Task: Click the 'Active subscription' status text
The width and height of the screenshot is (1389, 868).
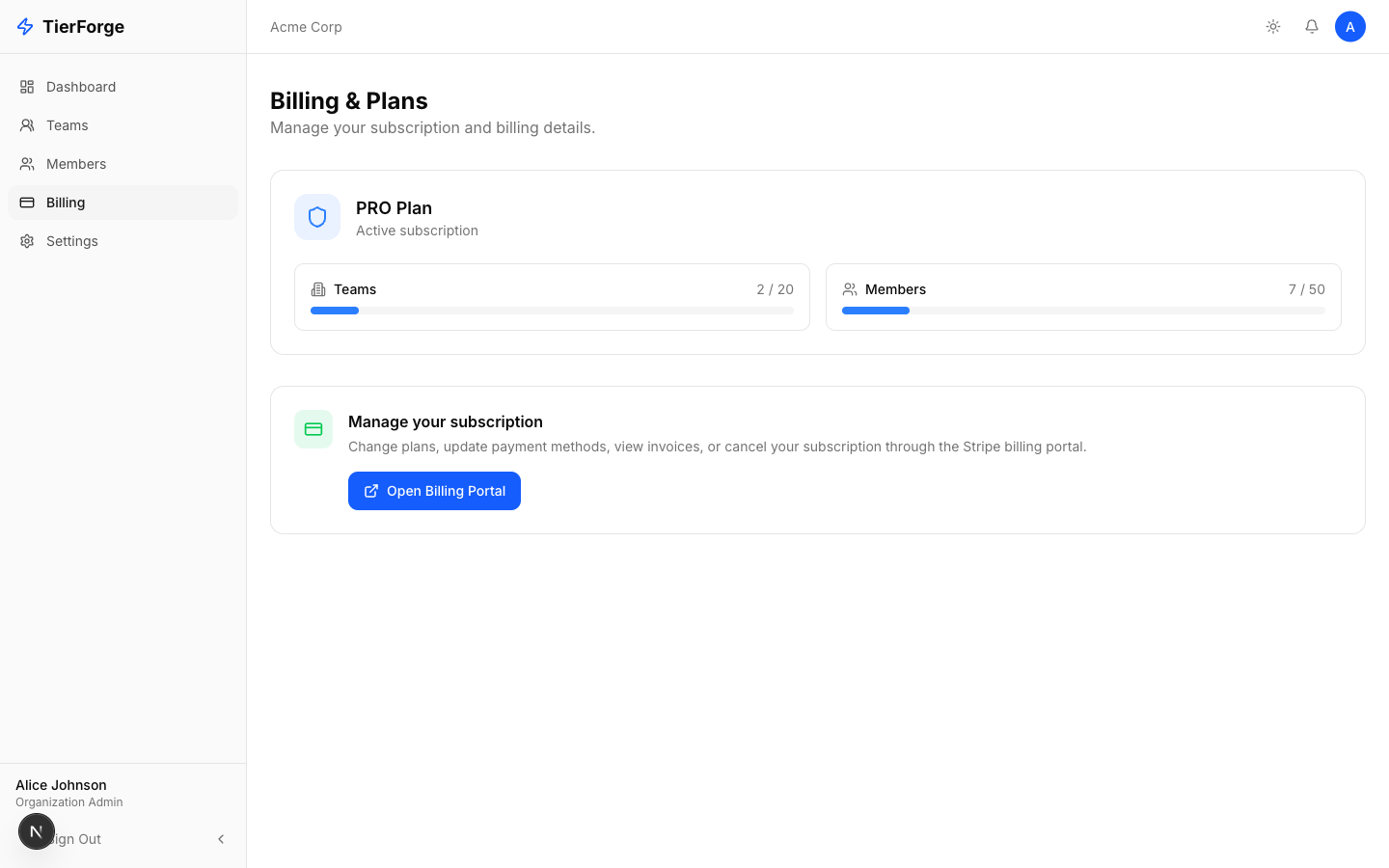Action: 417,231
